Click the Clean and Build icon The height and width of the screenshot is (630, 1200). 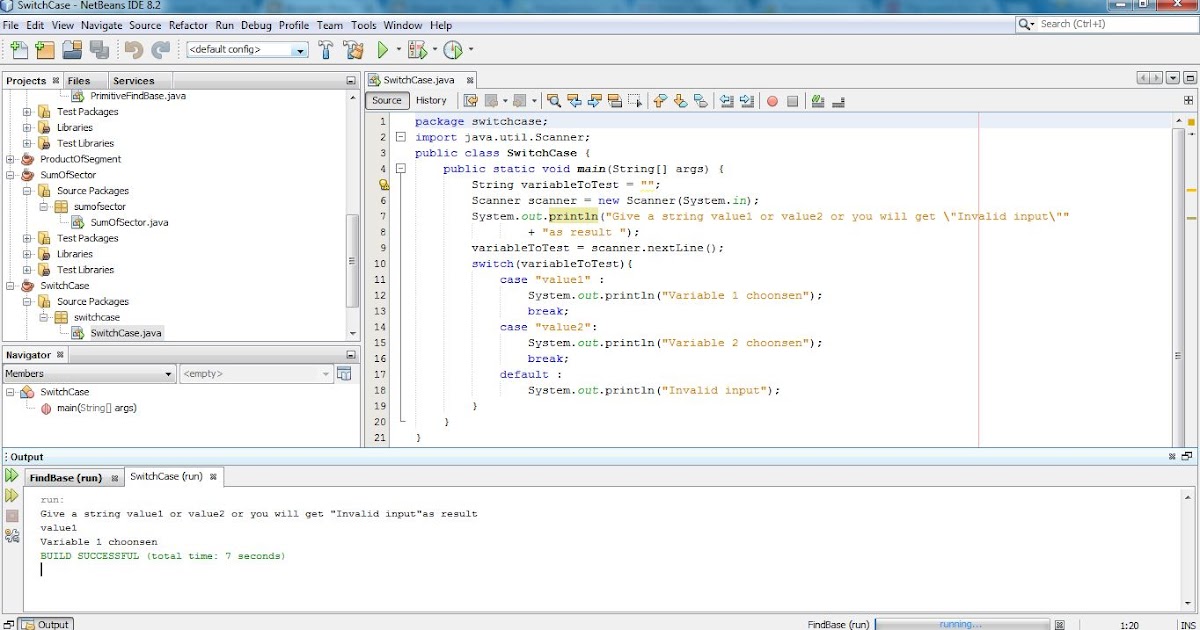click(355, 50)
